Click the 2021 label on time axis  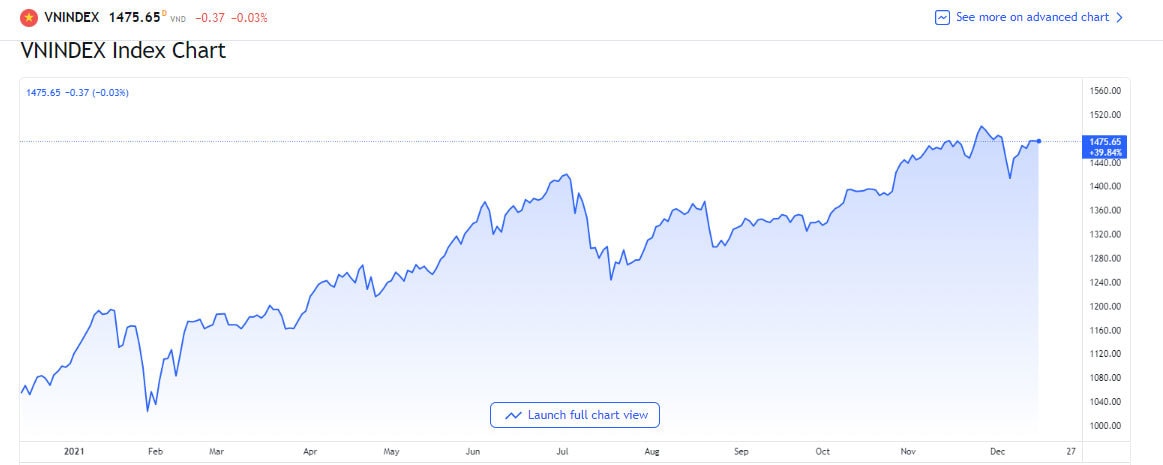(74, 452)
